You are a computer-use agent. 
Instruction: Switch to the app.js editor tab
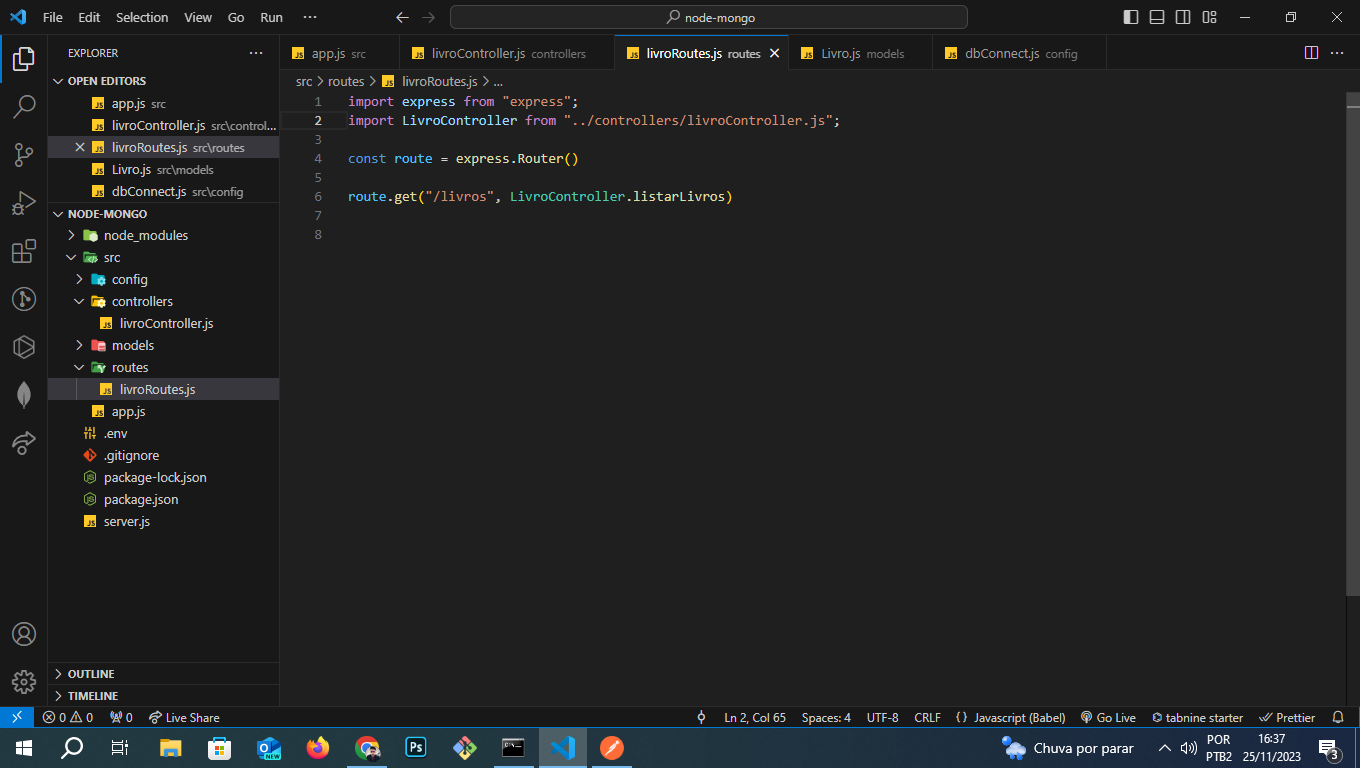point(339,53)
